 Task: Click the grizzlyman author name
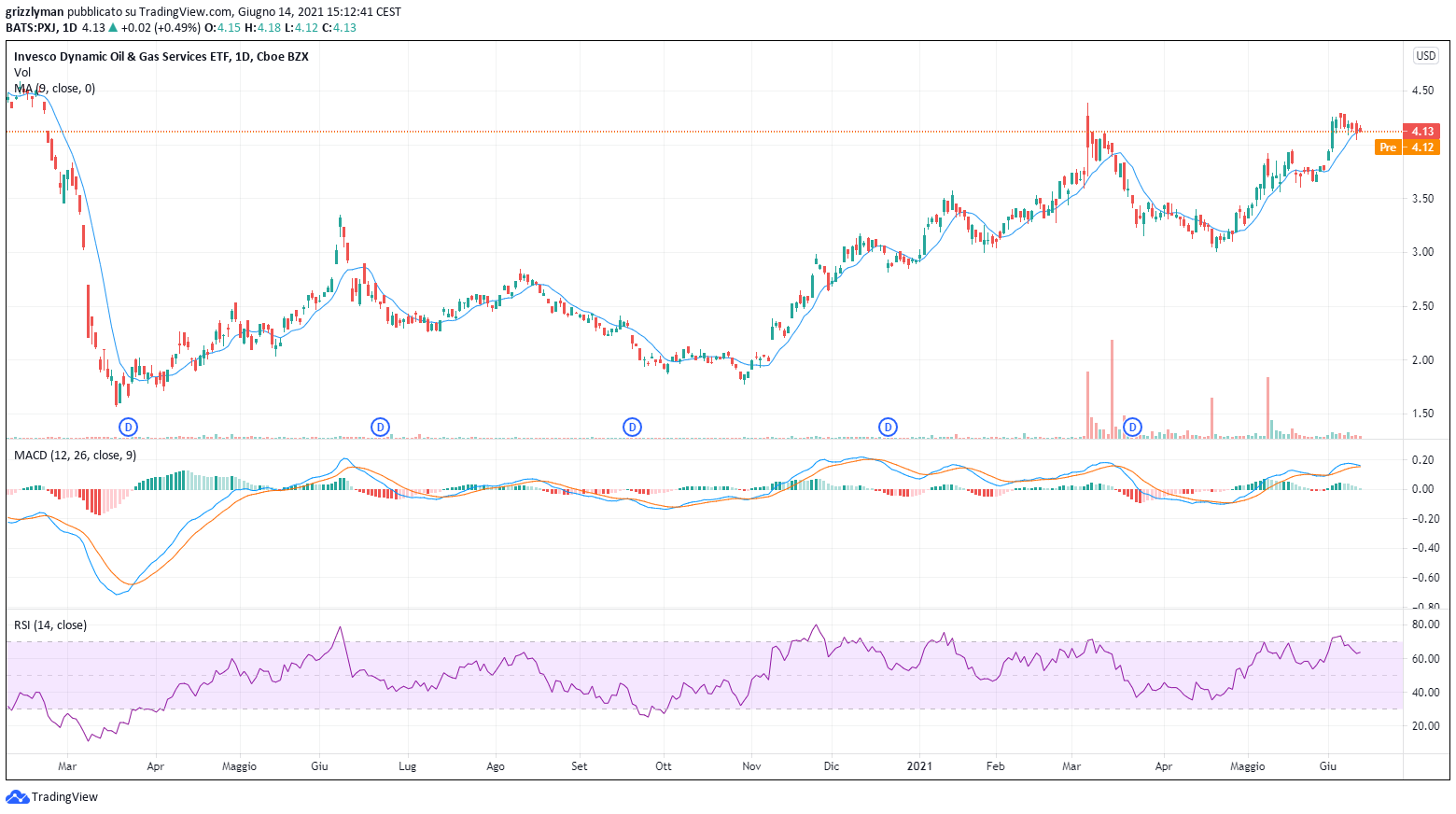(x=35, y=12)
